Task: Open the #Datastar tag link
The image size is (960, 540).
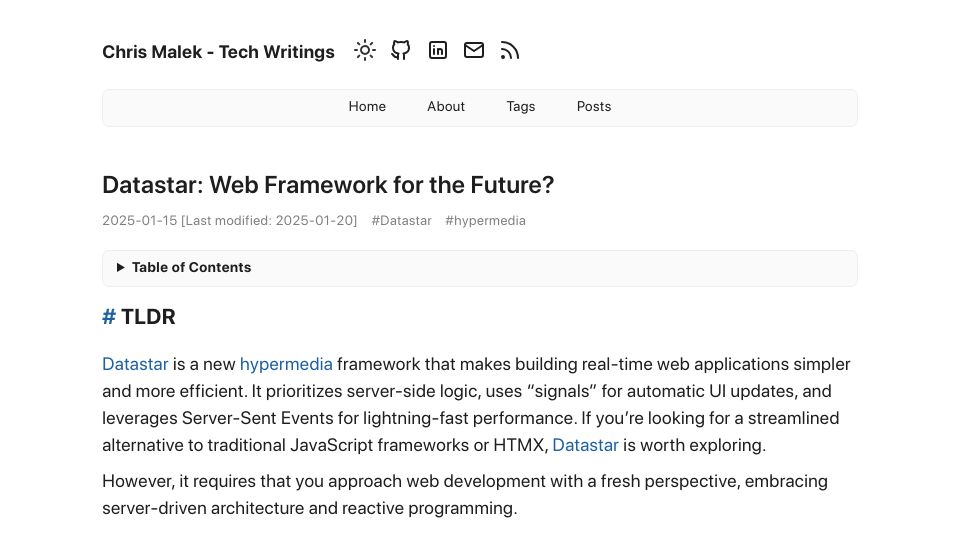Action: pyautogui.click(x=401, y=220)
